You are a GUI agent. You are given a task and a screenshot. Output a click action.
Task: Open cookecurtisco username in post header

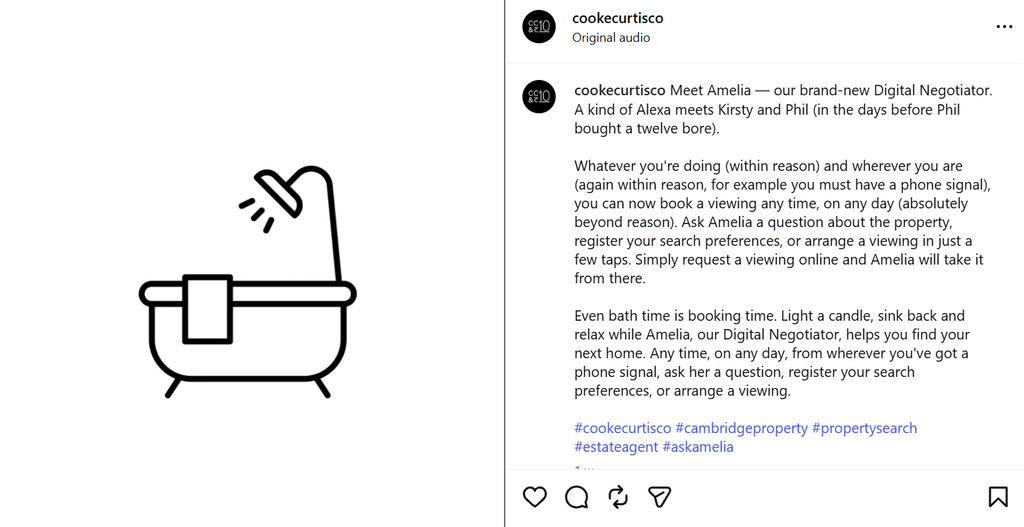coord(617,18)
